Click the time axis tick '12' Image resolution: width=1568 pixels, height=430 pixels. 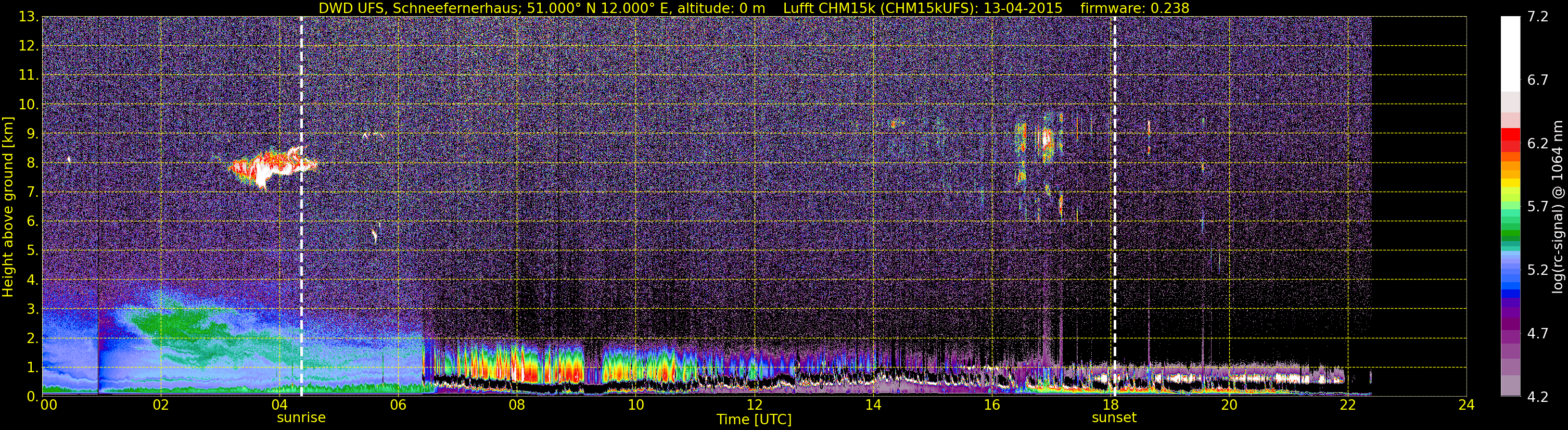point(754,405)
